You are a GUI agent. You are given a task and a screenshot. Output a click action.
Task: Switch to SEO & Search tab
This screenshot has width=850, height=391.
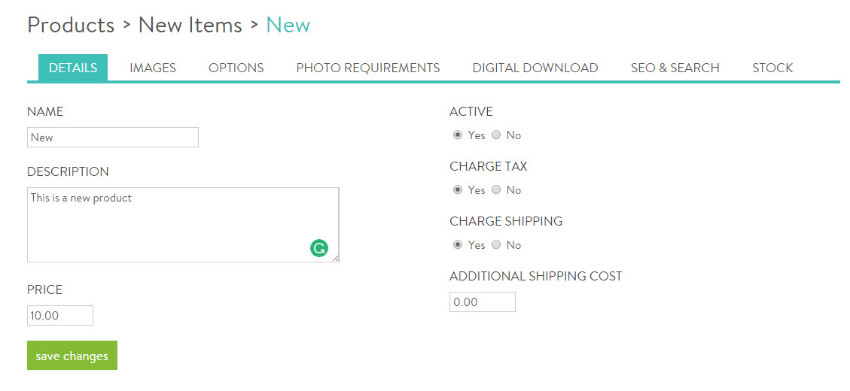pyautogui.click(x=675, y=68)
